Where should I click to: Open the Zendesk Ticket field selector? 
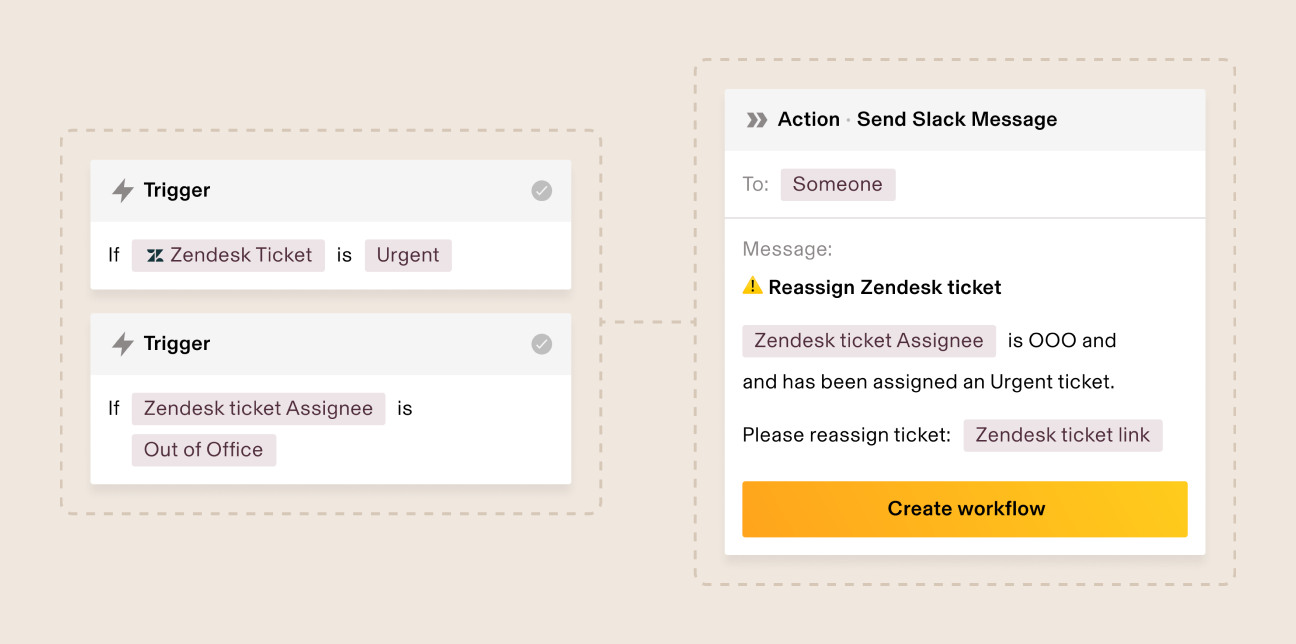229,255
